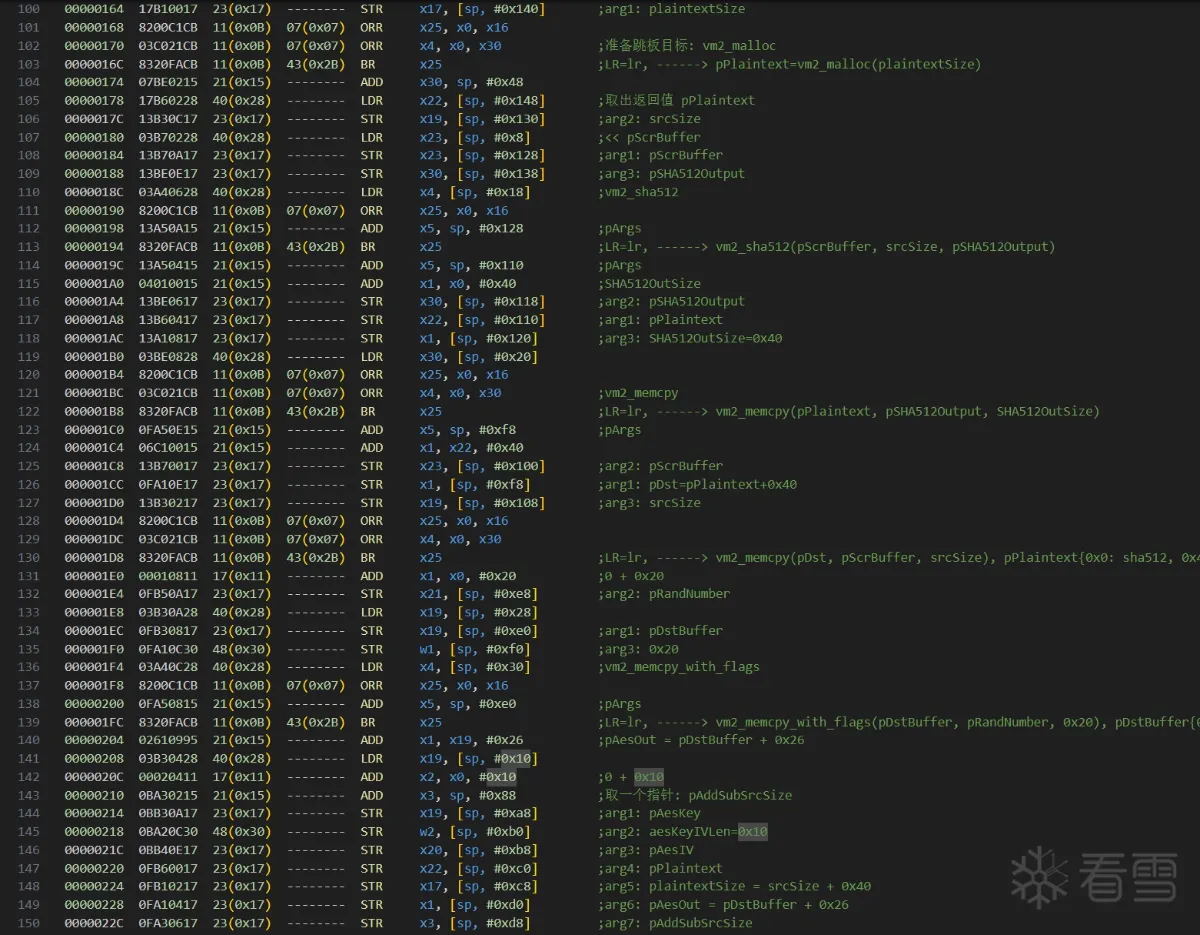Click the ';arg3: SHA512OutSize=0x40' comment

[690, 338]
